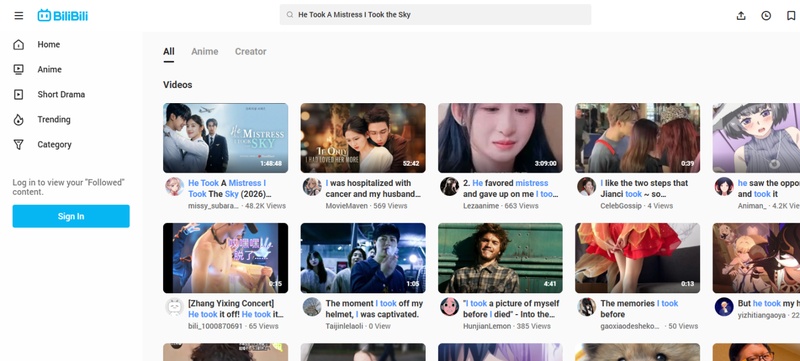Click 'gaoxiaodesheko... · 50 Views' text

click(649, 326)
